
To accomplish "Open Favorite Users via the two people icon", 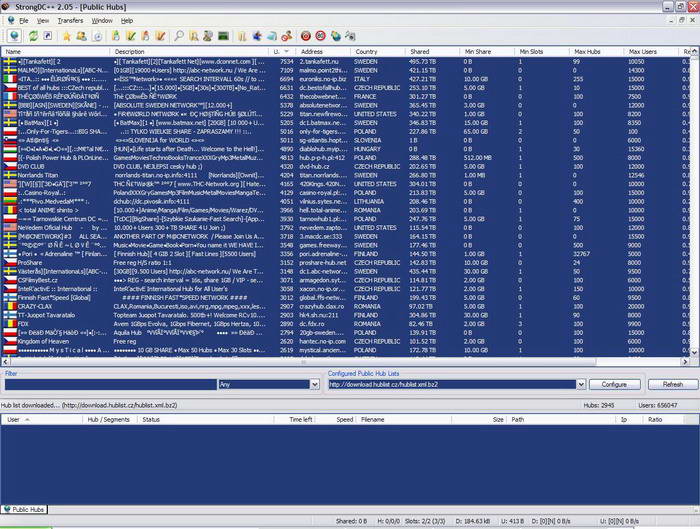I will [x=81, y=36].
